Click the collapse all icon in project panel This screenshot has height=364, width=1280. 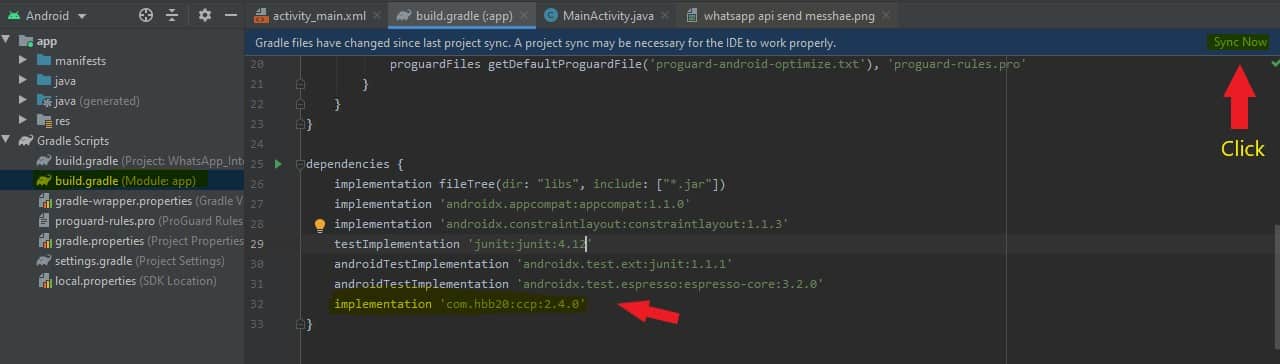coord(172,15)
